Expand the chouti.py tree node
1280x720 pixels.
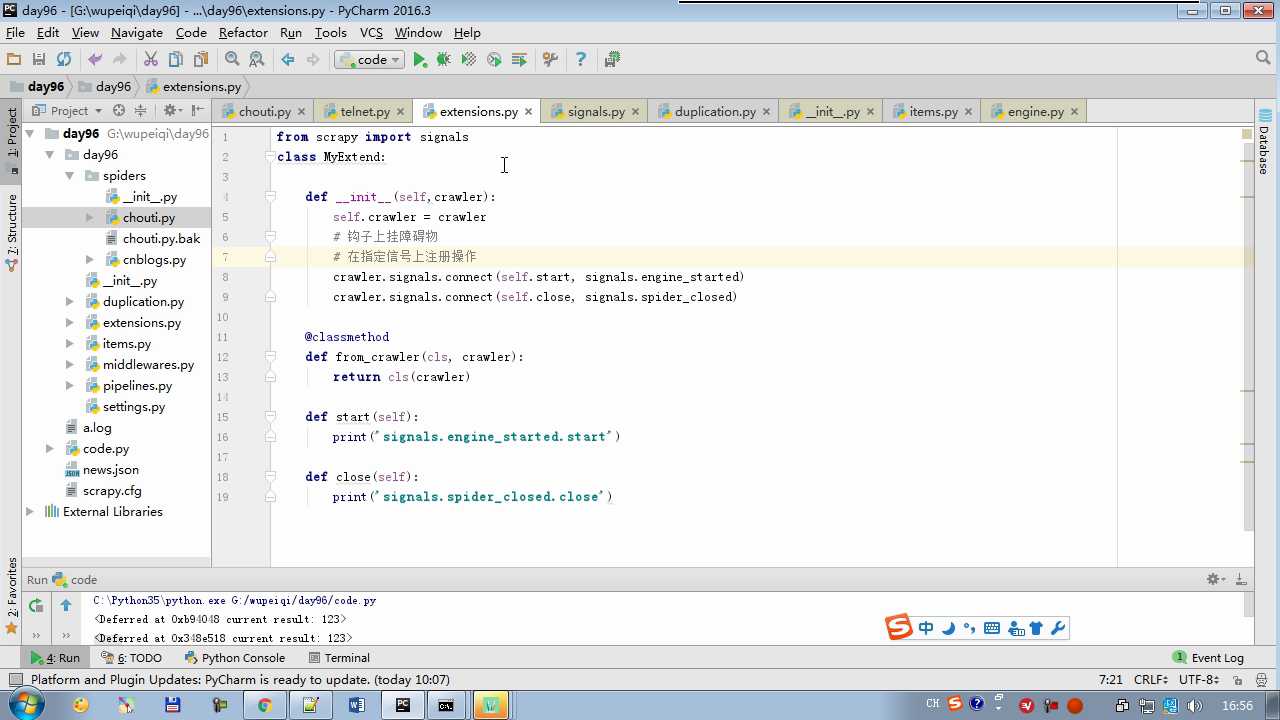point(90,218)
